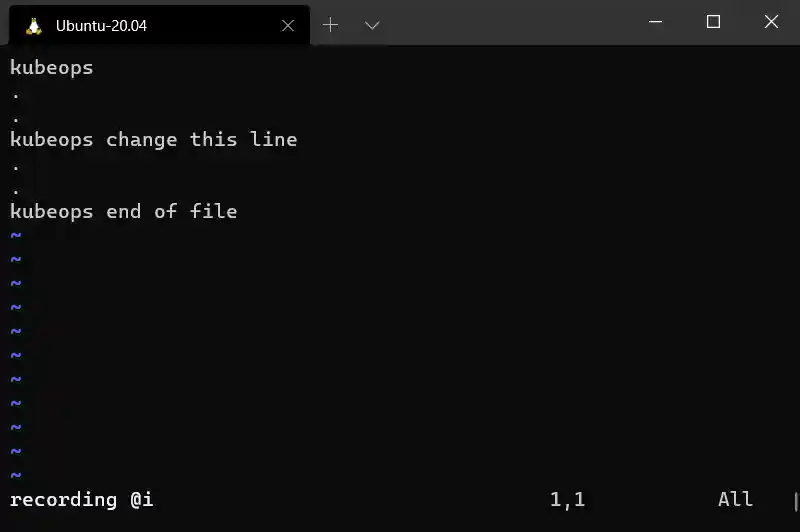Click the "1,1" cursor position indicator
This screenshot has width=800, height=532.
coord(567,500)
